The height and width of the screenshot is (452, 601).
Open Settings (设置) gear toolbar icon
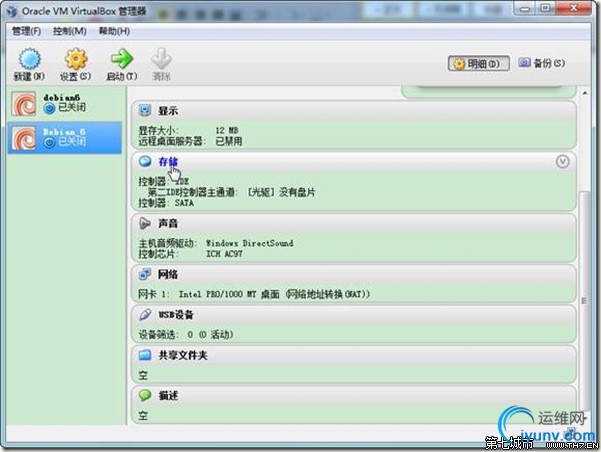[76, 59]
